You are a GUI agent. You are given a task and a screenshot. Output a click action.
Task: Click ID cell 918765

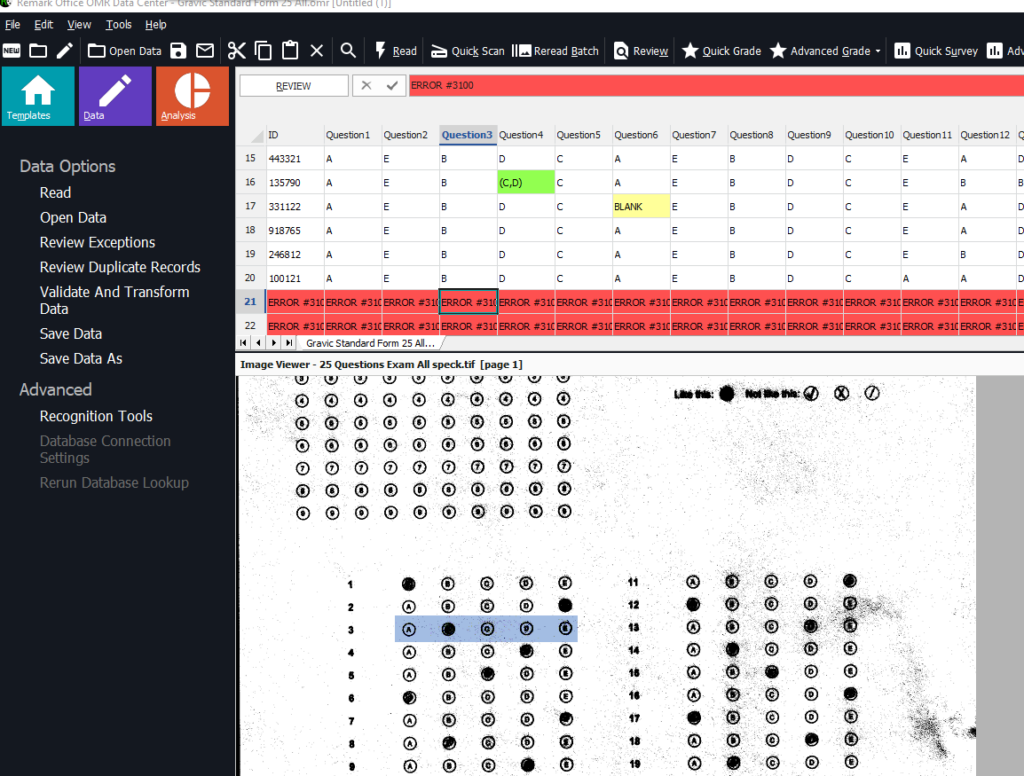[295, 231]
